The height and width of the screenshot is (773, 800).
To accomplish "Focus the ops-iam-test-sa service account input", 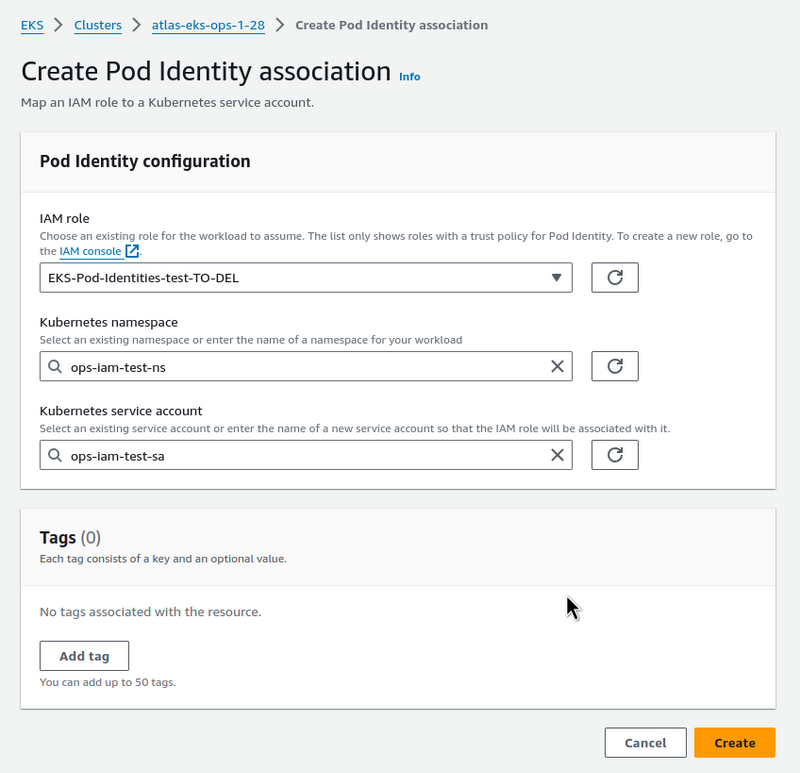I will [300, 455].
